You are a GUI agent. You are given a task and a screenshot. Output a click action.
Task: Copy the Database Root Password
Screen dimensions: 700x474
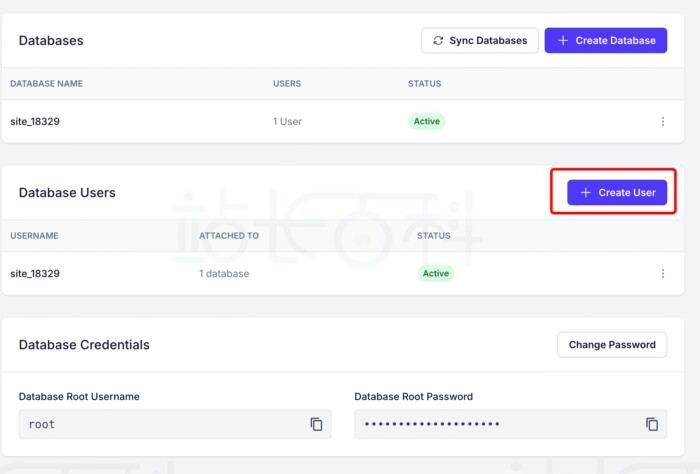[x=652, y=424]
